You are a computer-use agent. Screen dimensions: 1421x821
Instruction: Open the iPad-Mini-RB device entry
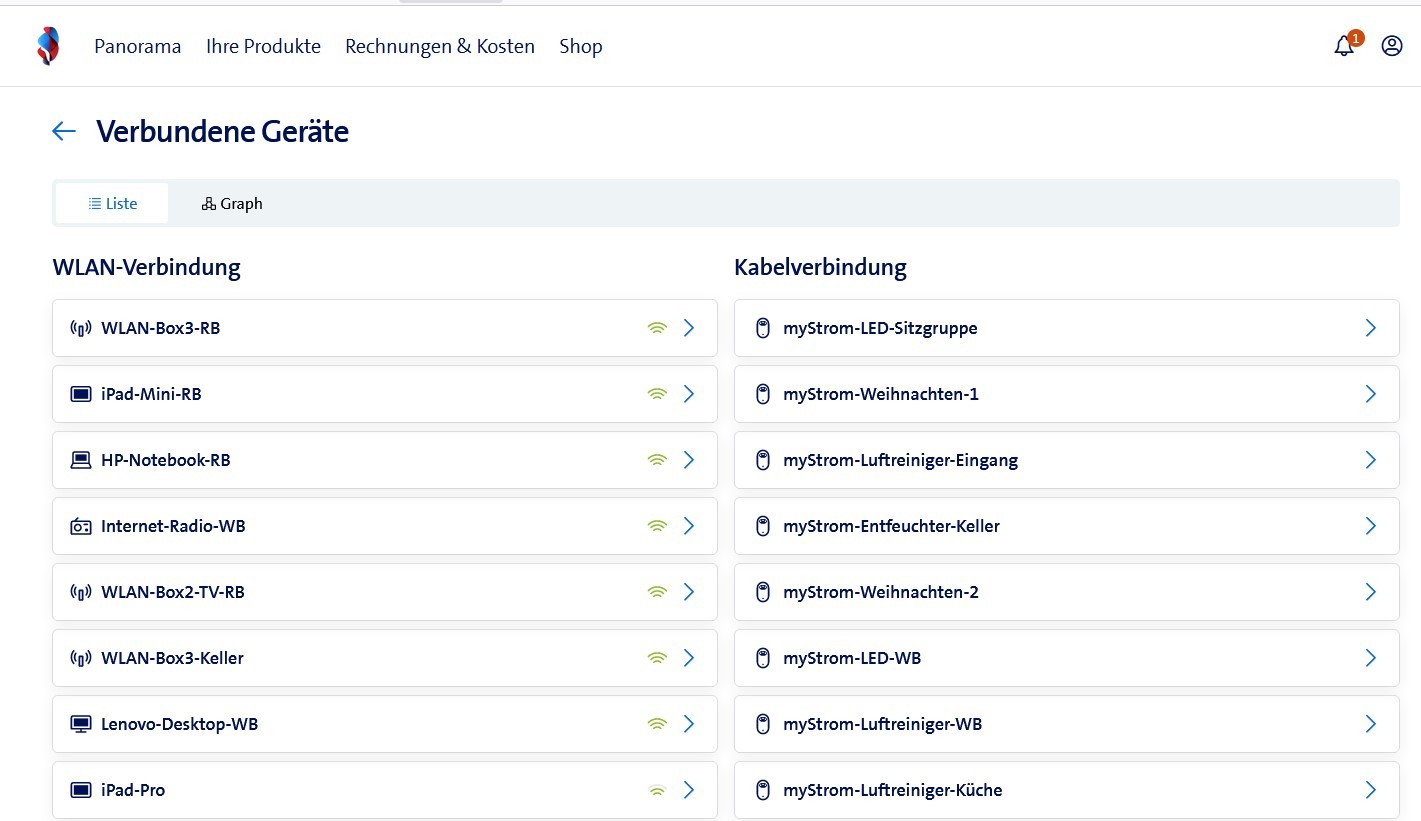(151, 394)
